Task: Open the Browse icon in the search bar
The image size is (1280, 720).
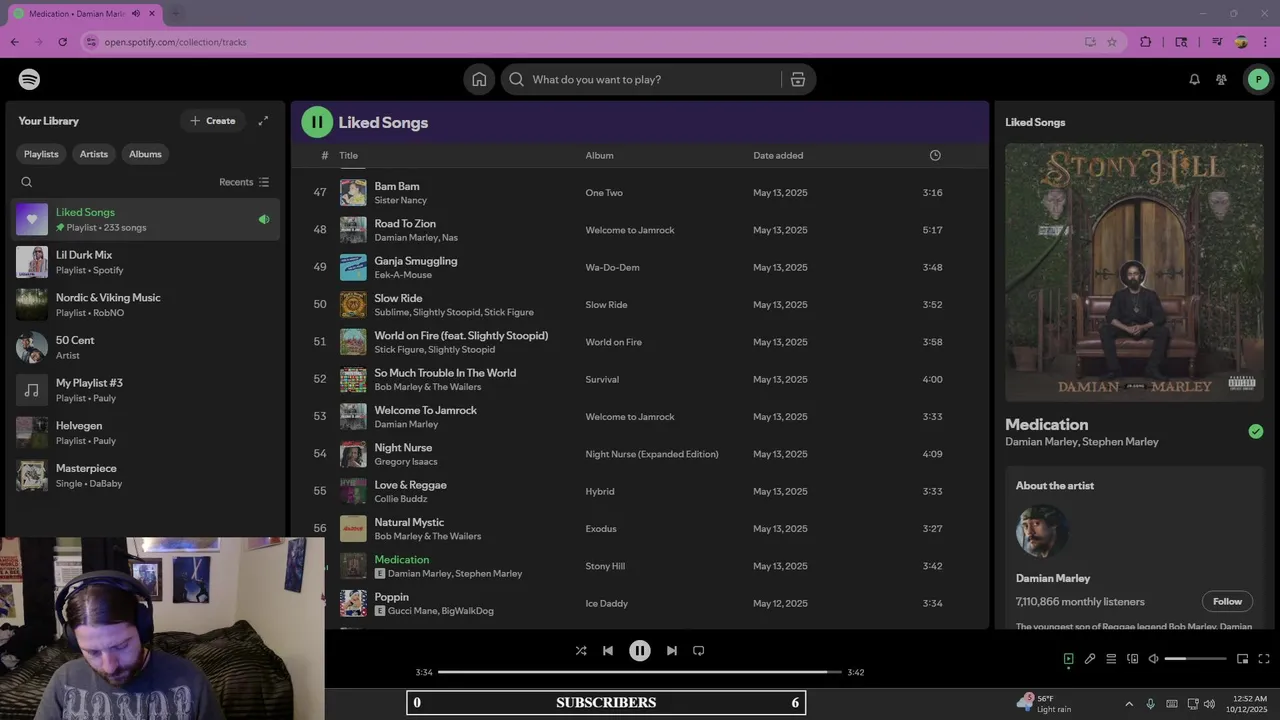Action: tap(798, 79)
